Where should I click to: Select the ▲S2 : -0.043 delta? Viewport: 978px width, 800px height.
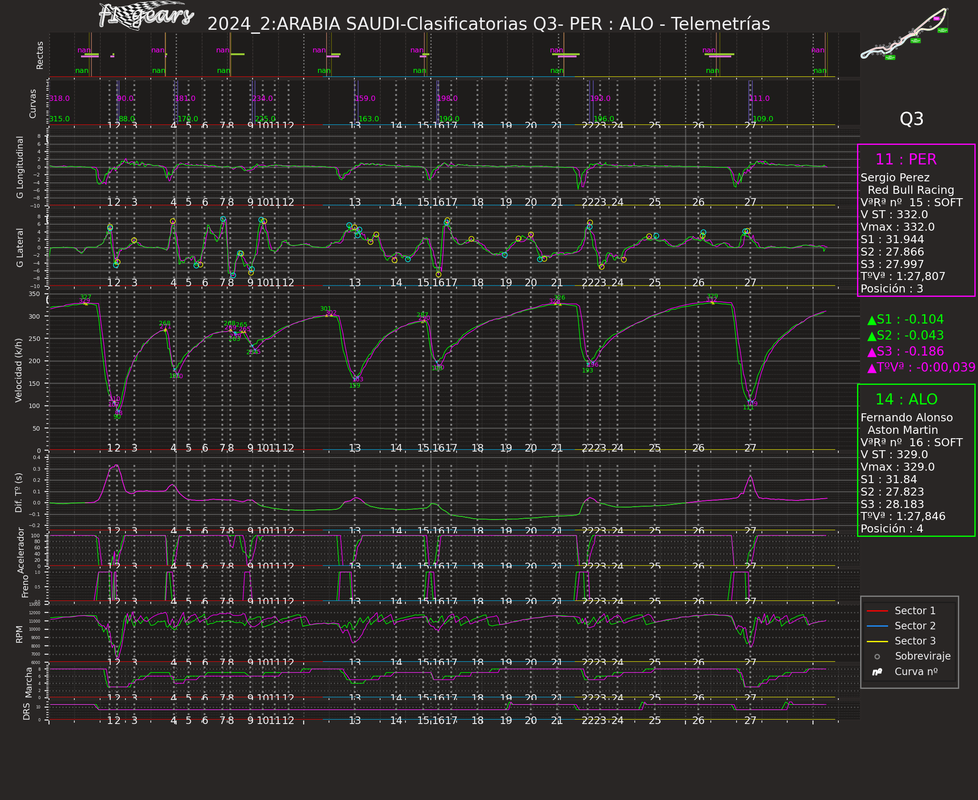[x=905, y=335]
